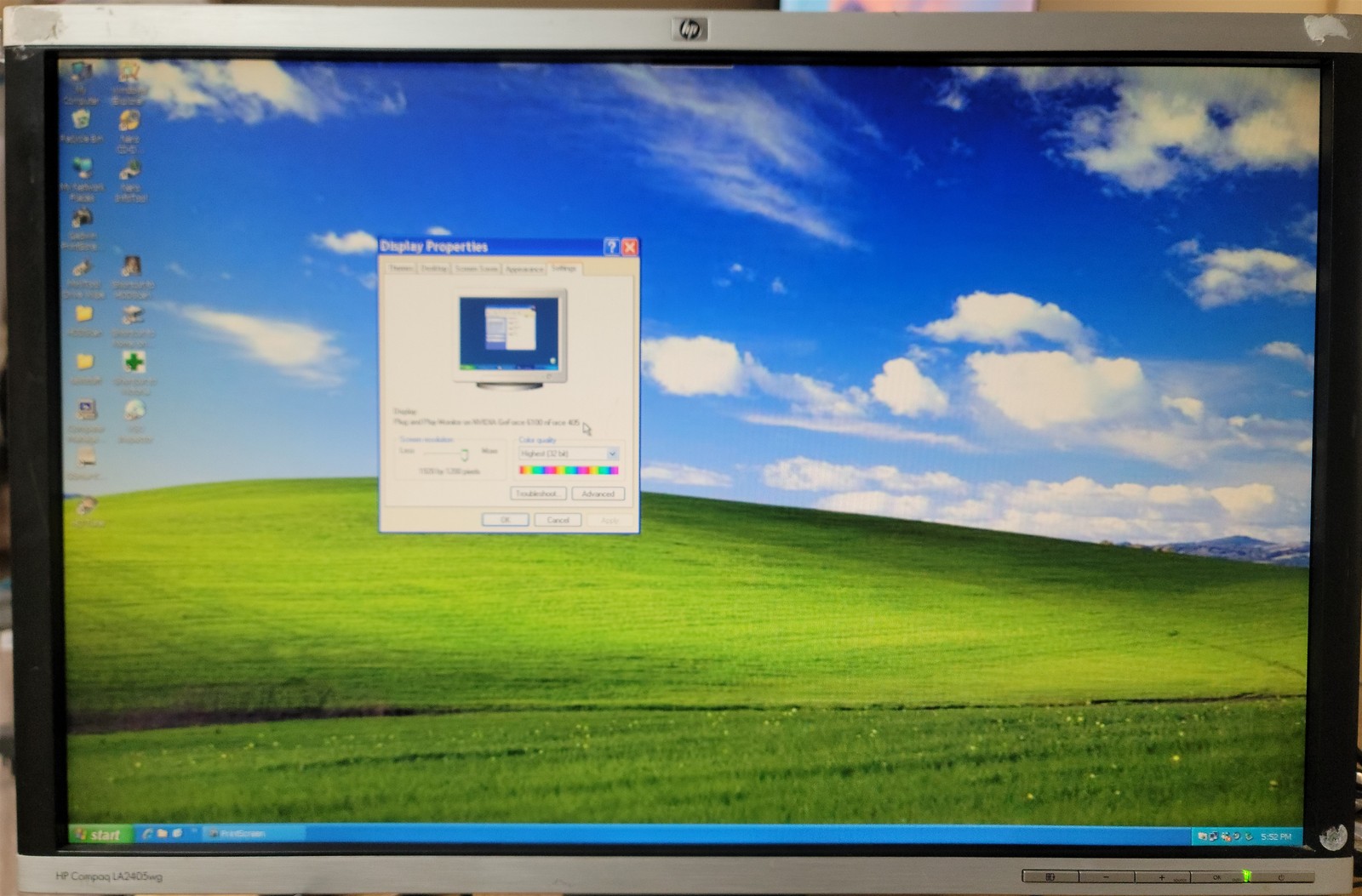Click the Internet Explorer quick launch icon
Image resolution: width=1362 pixels, height=896 pixels.
[147, 834]
